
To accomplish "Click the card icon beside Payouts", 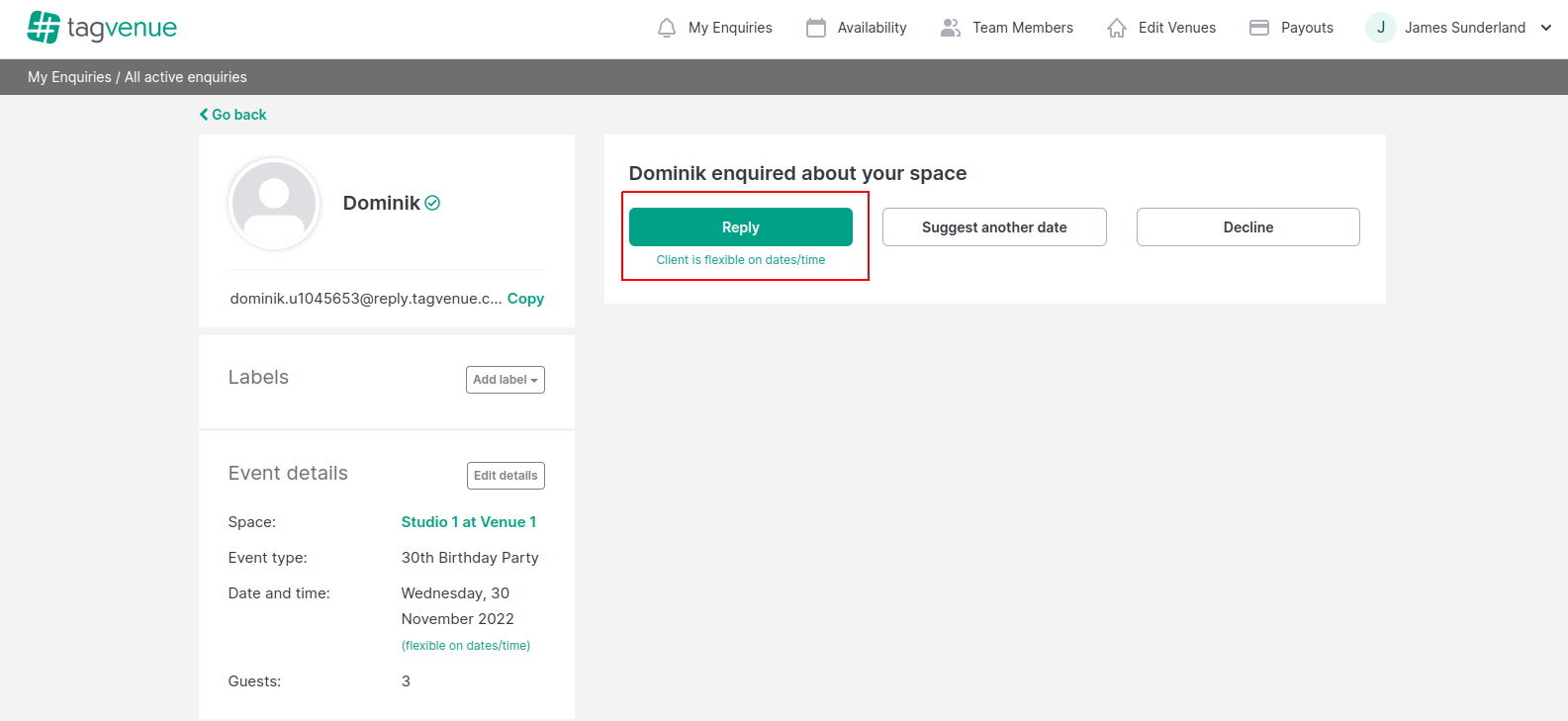I will tap(1259, 28).
